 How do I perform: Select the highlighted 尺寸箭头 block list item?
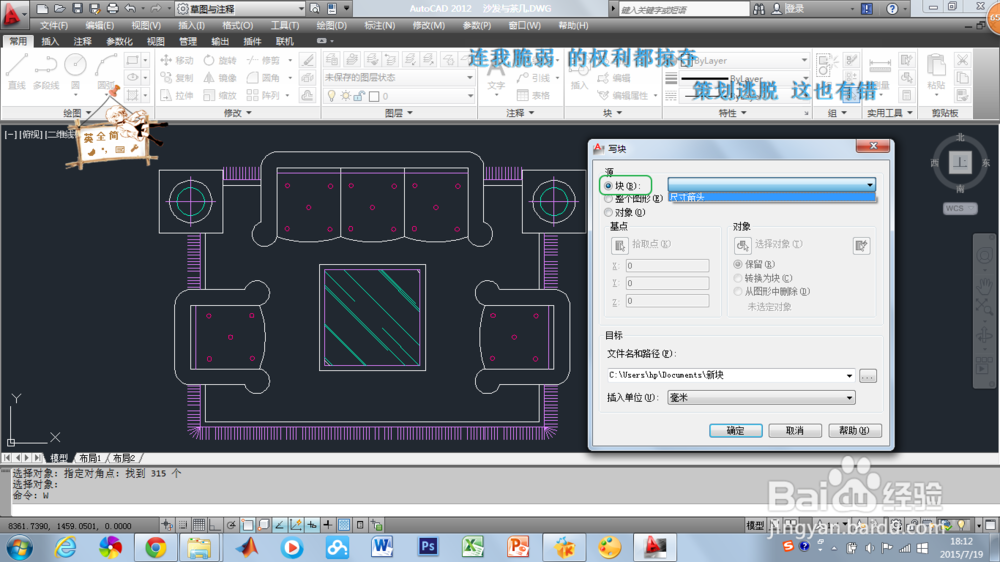pyautogui.click(x=772, y=198)
